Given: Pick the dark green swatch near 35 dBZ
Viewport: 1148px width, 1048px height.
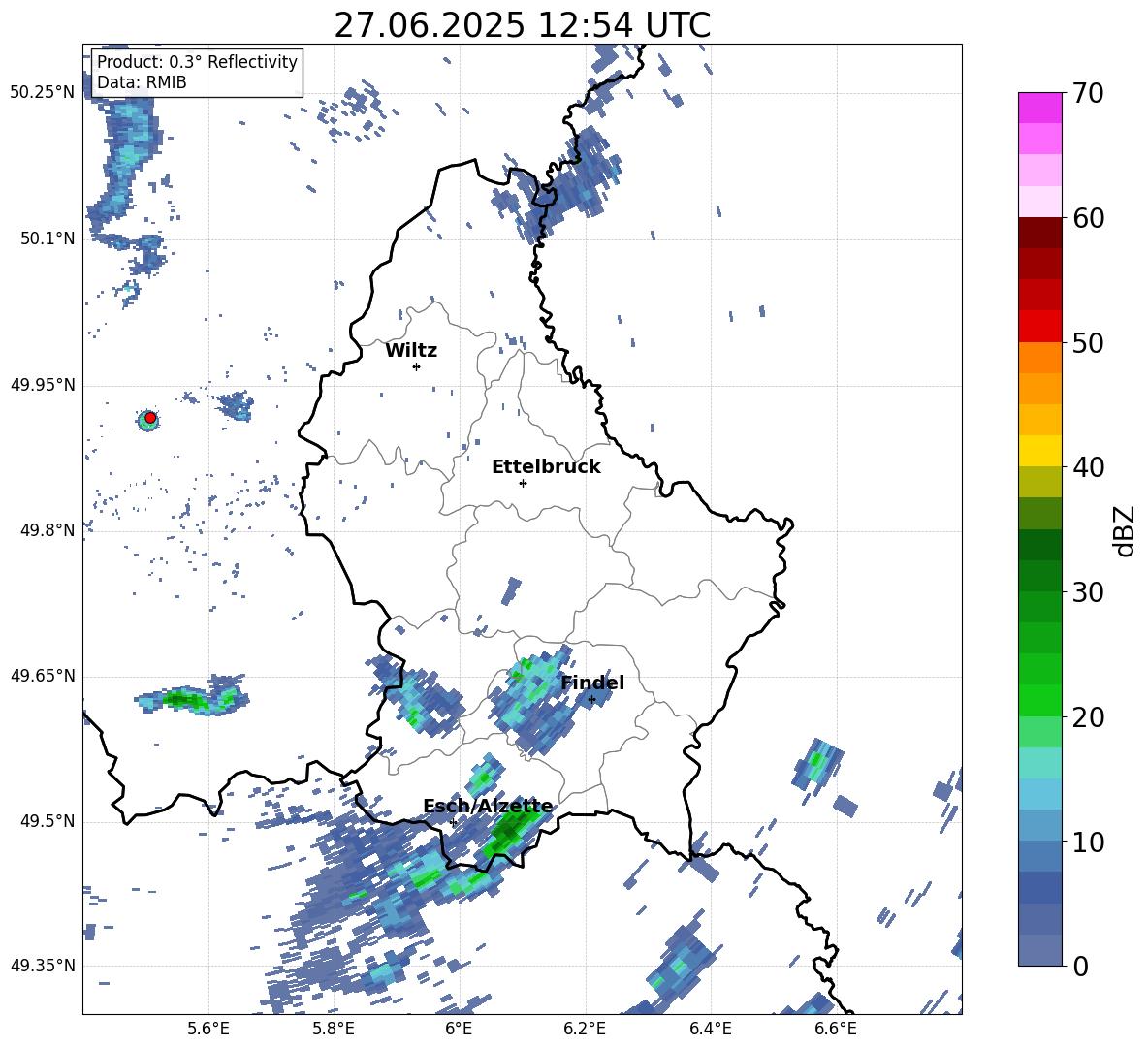Looking at the screenshot, I should pos(1039,545).
